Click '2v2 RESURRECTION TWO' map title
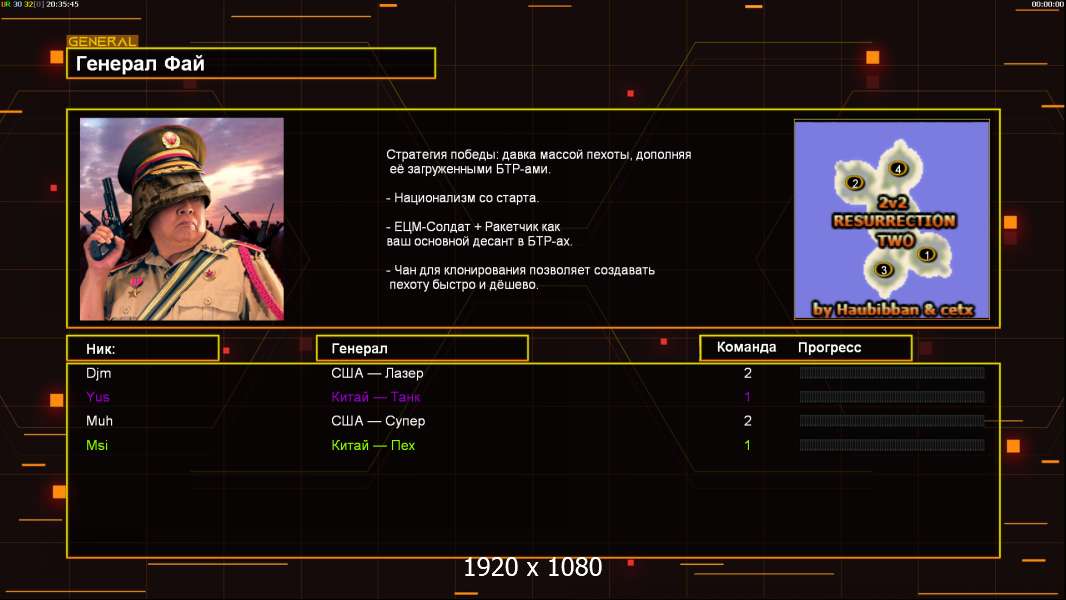This screenshot has width=1066, height=600. click(894, 222)
